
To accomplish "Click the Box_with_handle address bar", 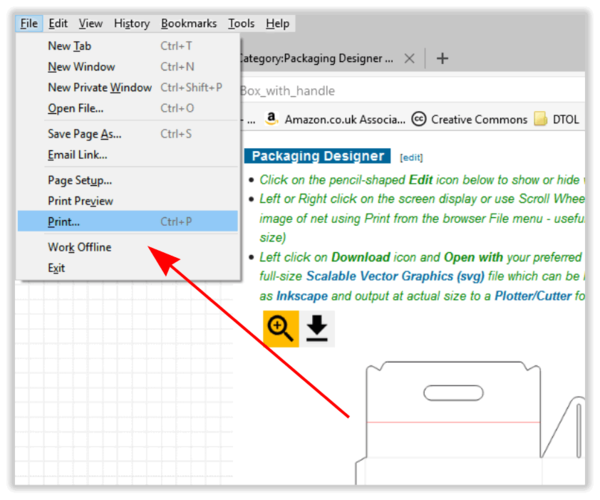I will tap(412, 91).
